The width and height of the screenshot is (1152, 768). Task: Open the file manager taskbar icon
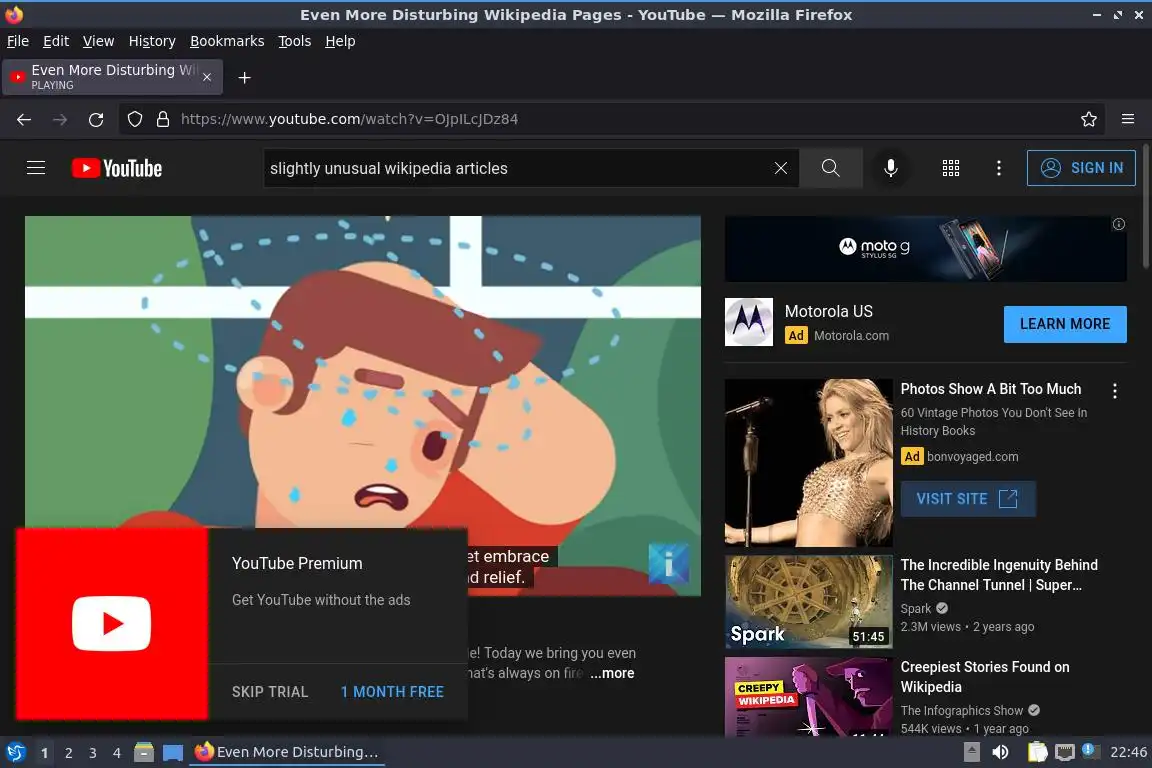tap(144, 752)
